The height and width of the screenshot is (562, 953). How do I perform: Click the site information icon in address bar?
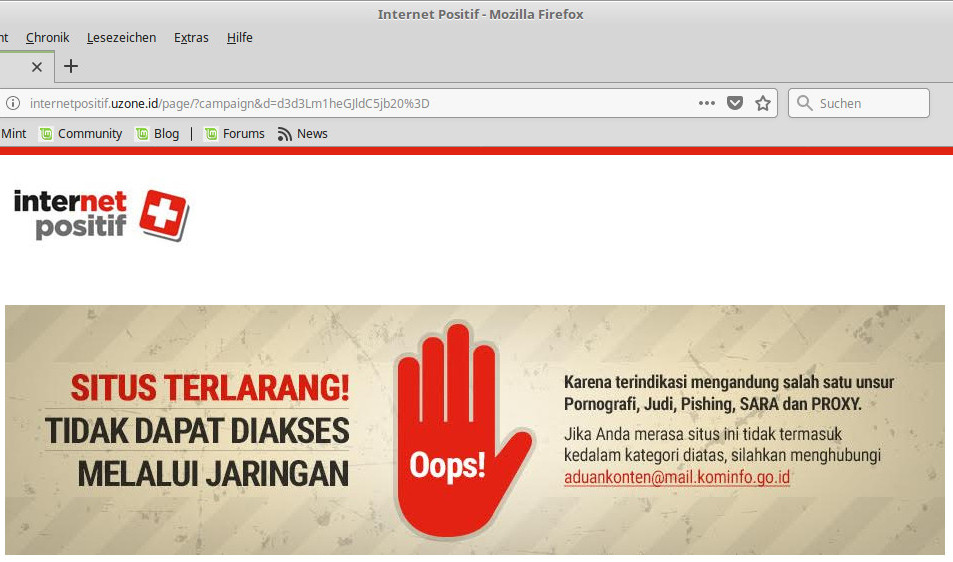coord(13,103)
